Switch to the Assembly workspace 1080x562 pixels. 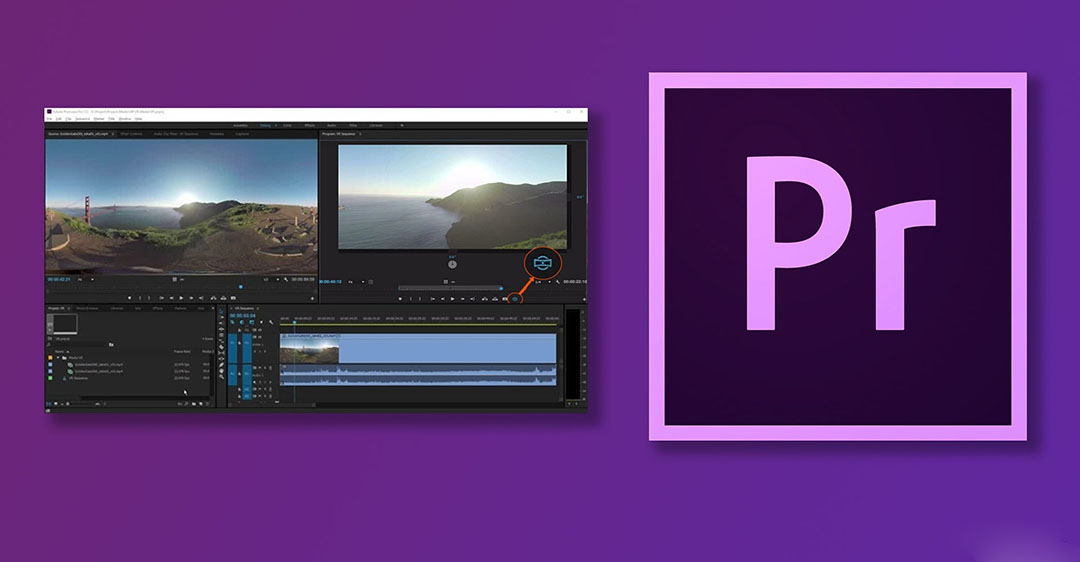[x=240, y=125]
